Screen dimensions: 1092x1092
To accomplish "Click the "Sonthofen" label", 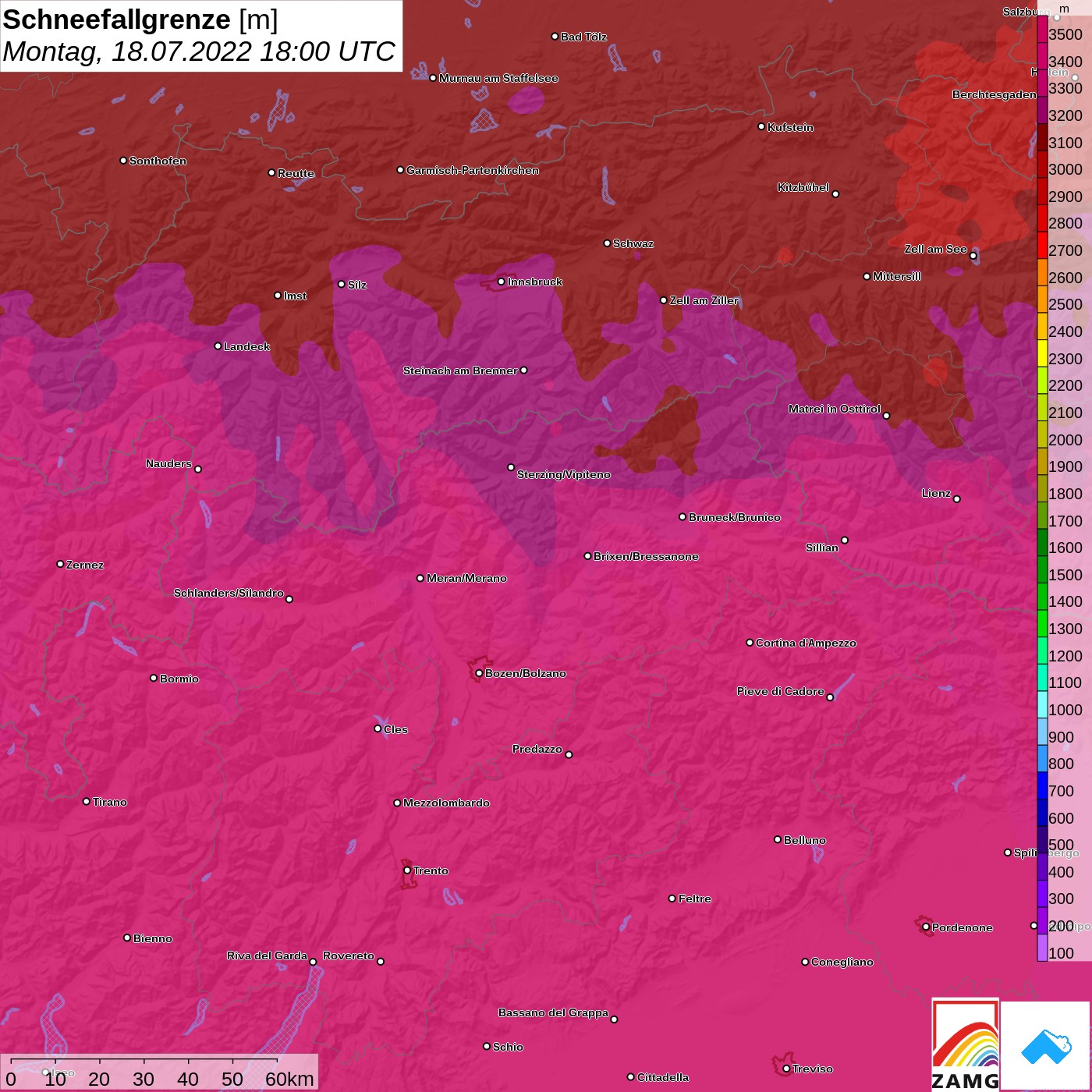I will tap(158, 161).
